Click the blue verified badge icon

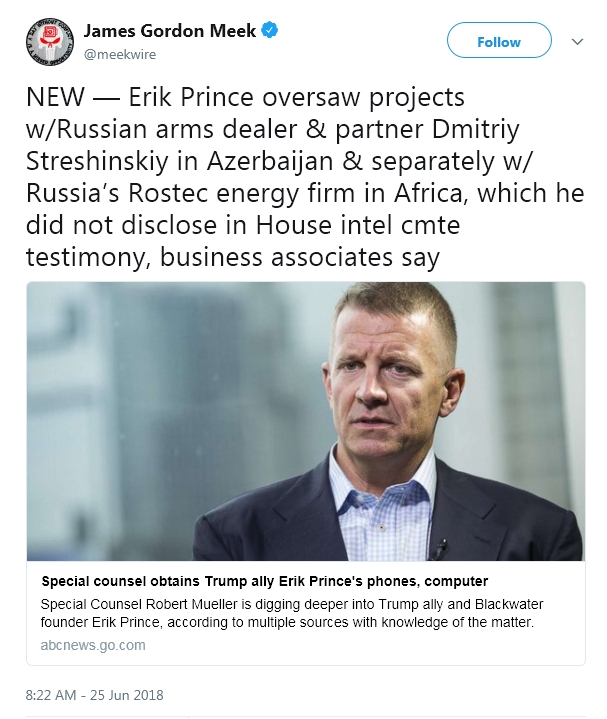[x=270, y=30]
